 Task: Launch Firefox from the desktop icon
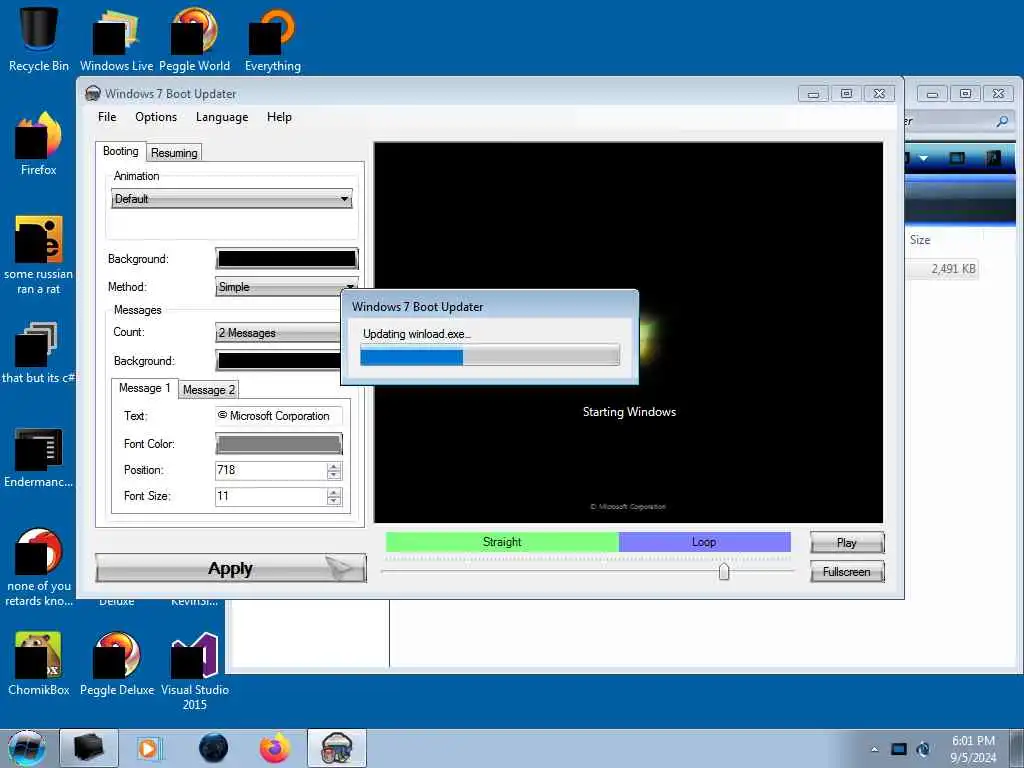[39, 144]
